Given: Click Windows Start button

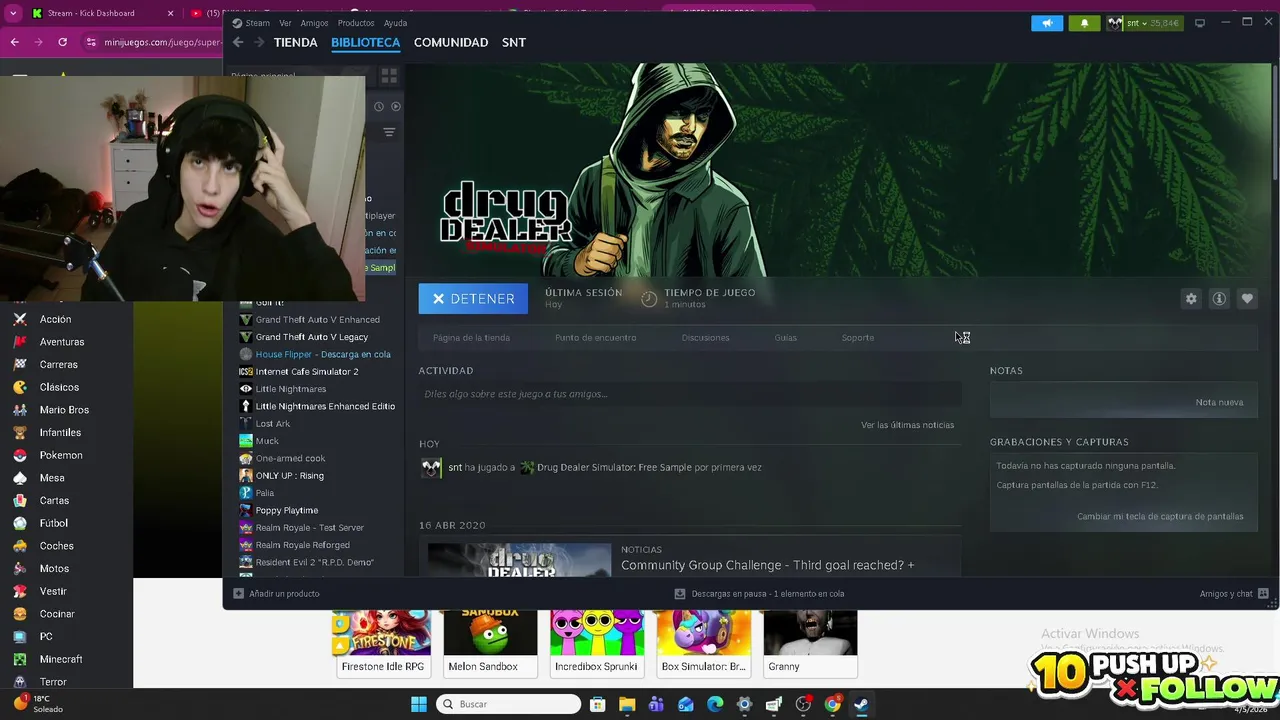Looking at the screenshot, I should pos(419,704).
